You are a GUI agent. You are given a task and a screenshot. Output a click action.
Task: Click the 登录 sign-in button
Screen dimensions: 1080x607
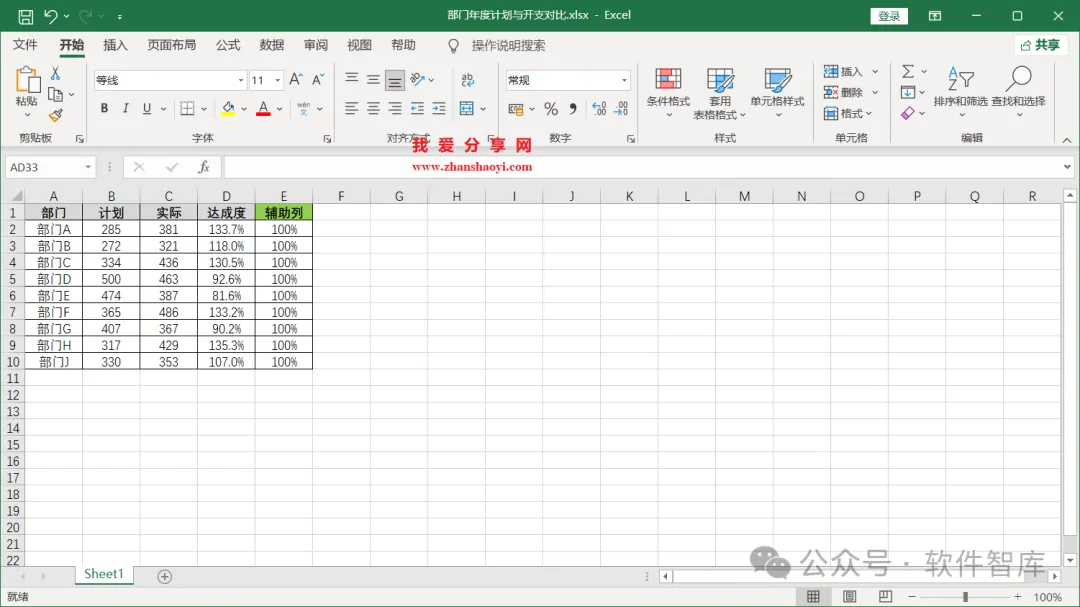(x=889, y=16)
